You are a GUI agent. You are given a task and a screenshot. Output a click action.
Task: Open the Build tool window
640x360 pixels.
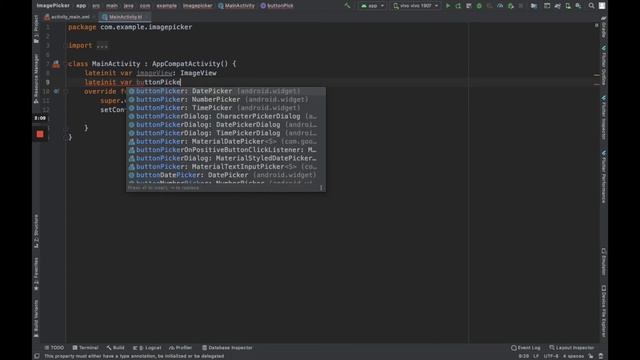tap(116, 348)
